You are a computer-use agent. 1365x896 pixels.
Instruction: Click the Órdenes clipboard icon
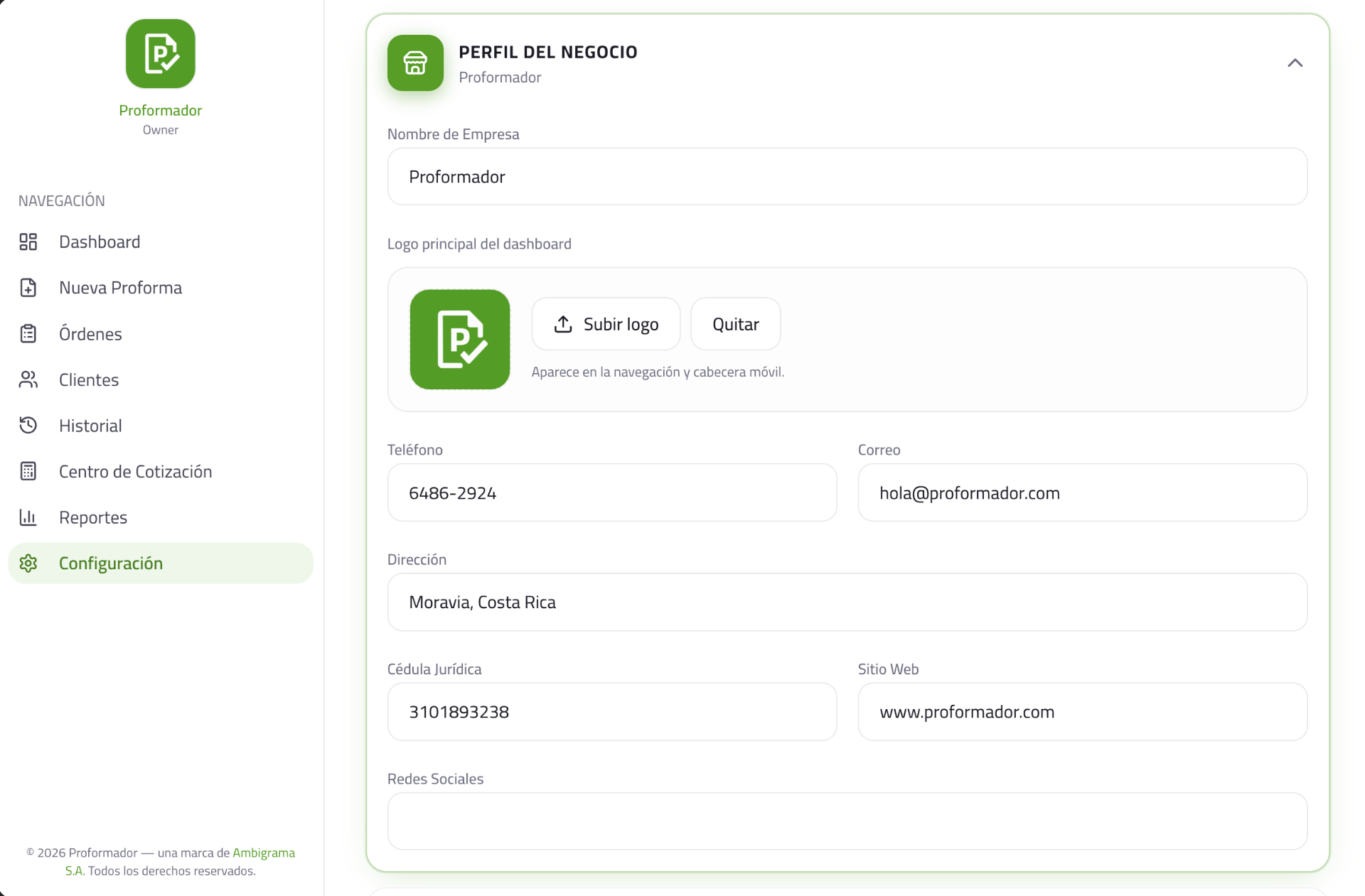tap(28, 334)
